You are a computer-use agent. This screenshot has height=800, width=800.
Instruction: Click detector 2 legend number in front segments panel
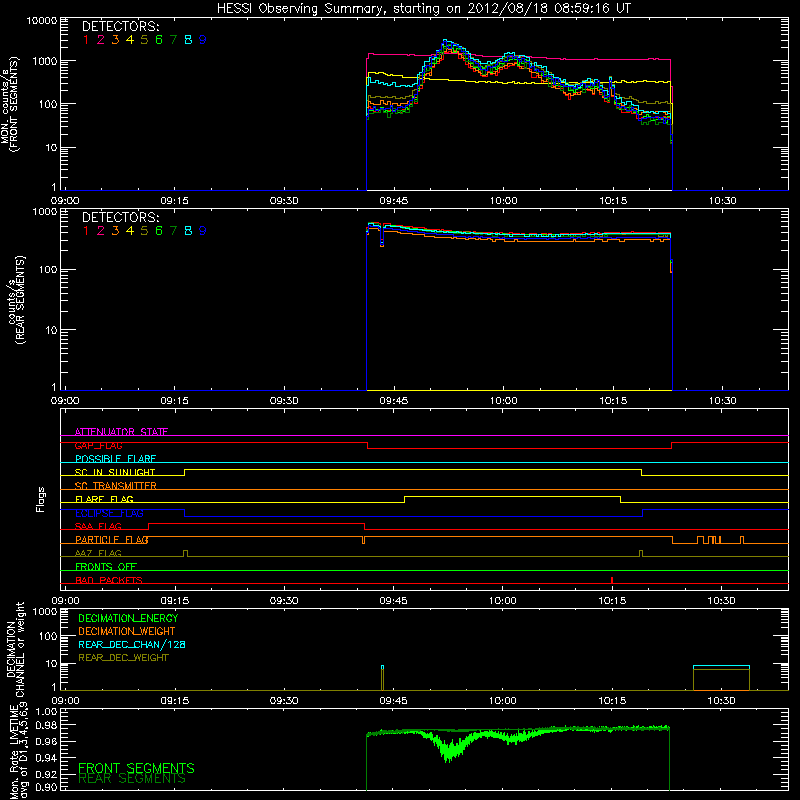(x=101, y=40)
